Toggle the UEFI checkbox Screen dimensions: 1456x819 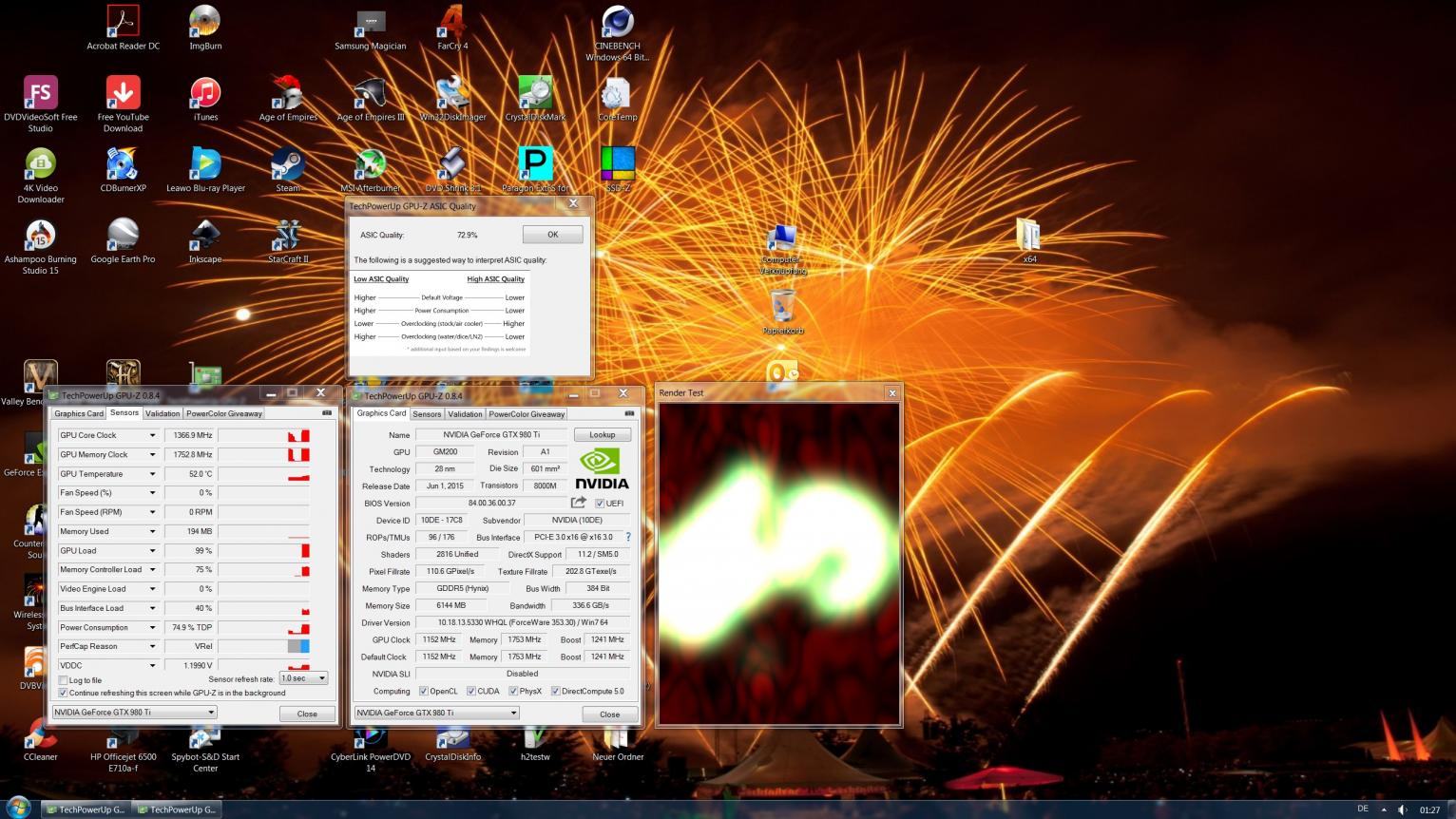(600, 504)
